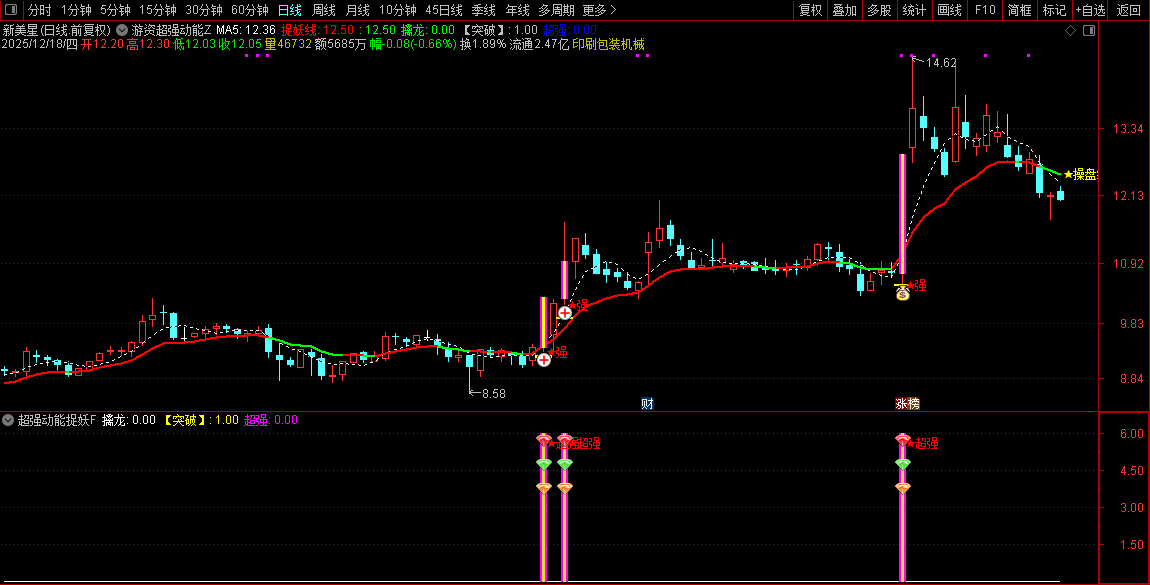Click the 标记 mark button

1055,10
